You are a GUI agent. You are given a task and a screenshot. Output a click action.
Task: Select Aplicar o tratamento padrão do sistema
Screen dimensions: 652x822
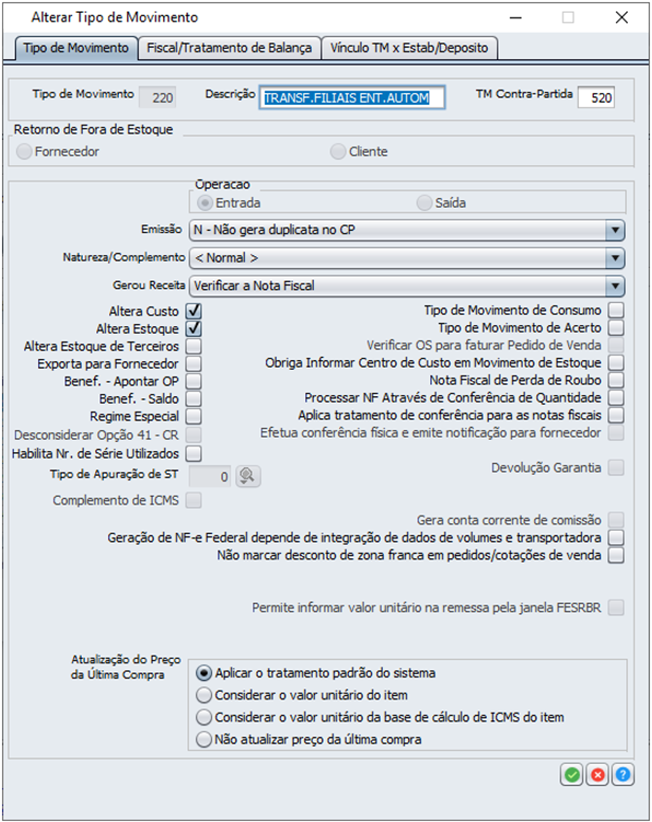point(204,673)
